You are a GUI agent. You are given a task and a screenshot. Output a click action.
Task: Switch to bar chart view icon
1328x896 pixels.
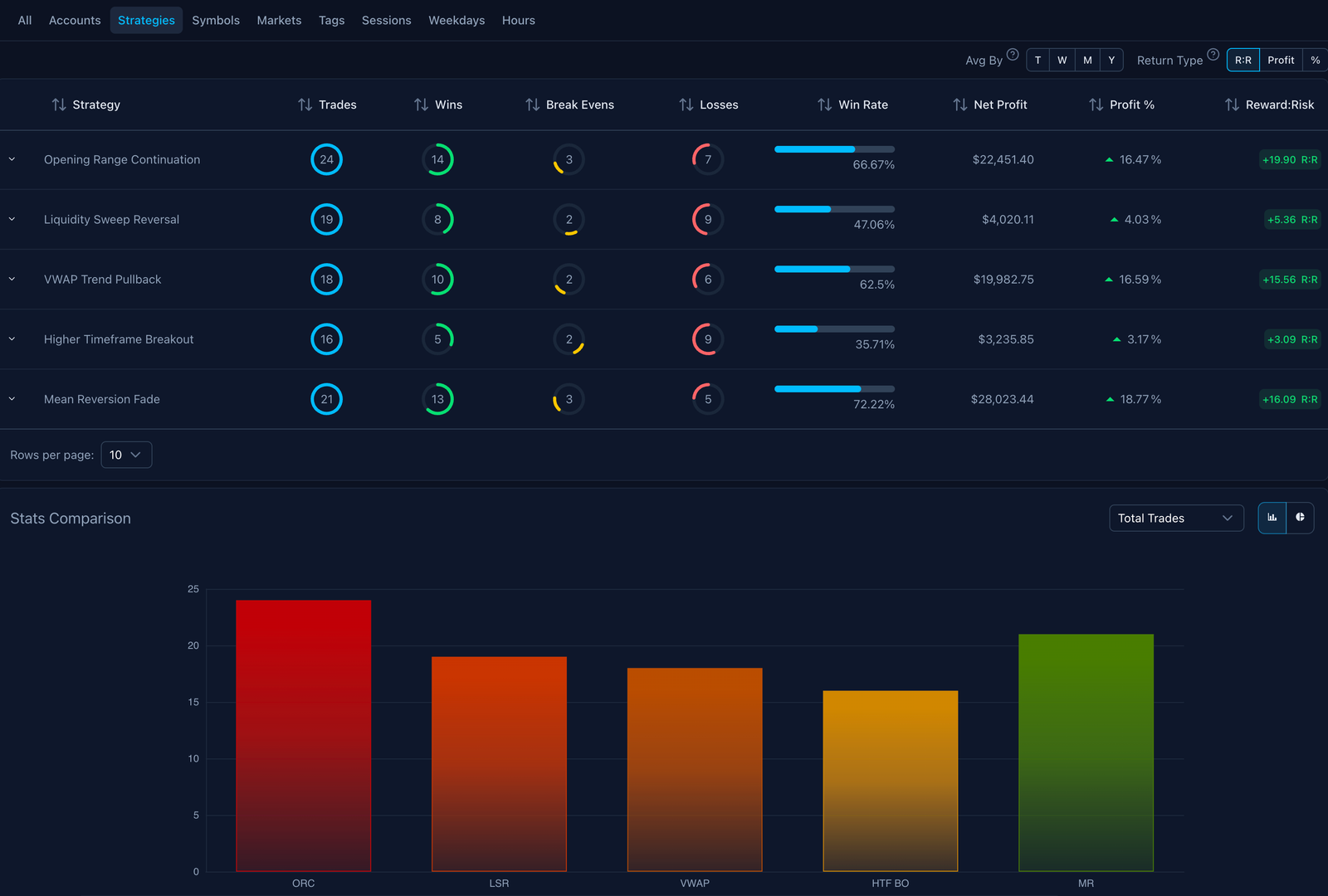click(1272, 518)
